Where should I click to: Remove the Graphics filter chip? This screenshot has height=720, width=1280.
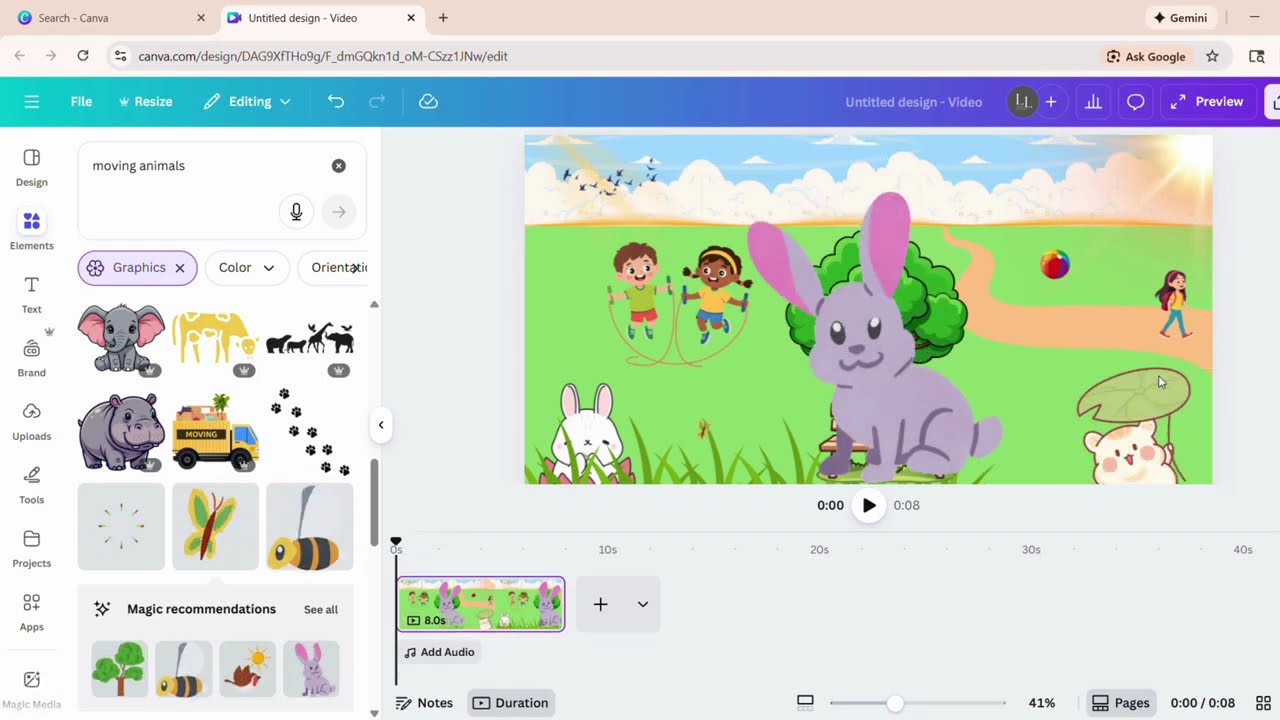pos(180,268)
